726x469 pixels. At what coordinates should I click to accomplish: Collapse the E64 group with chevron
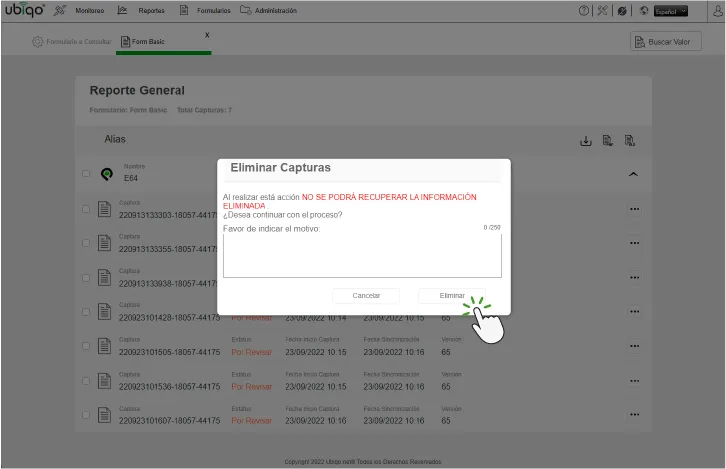[x=633, y=174]
